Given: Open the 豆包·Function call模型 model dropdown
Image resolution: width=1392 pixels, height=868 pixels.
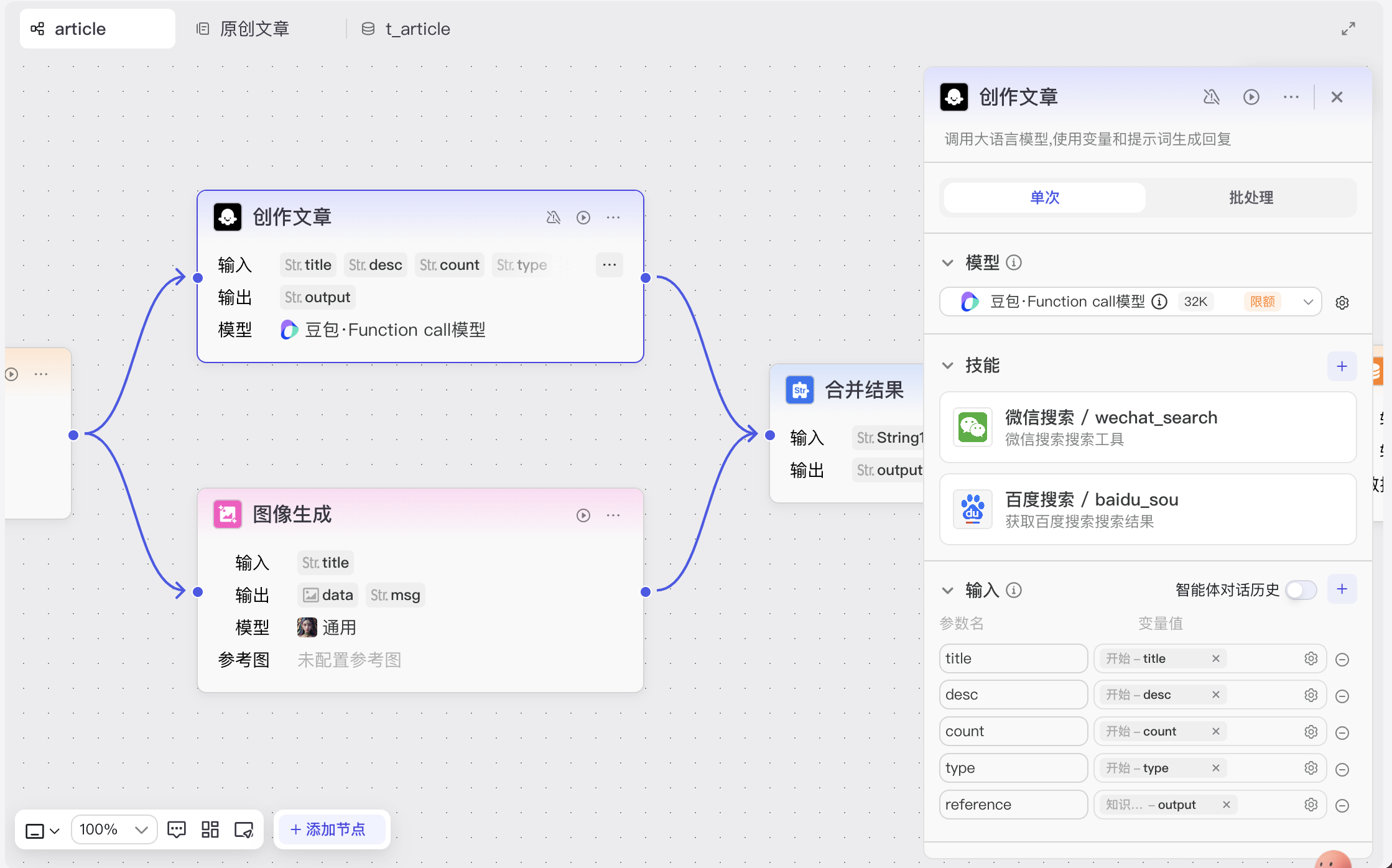Looking at the screenshot, I should click(1308, 302).
